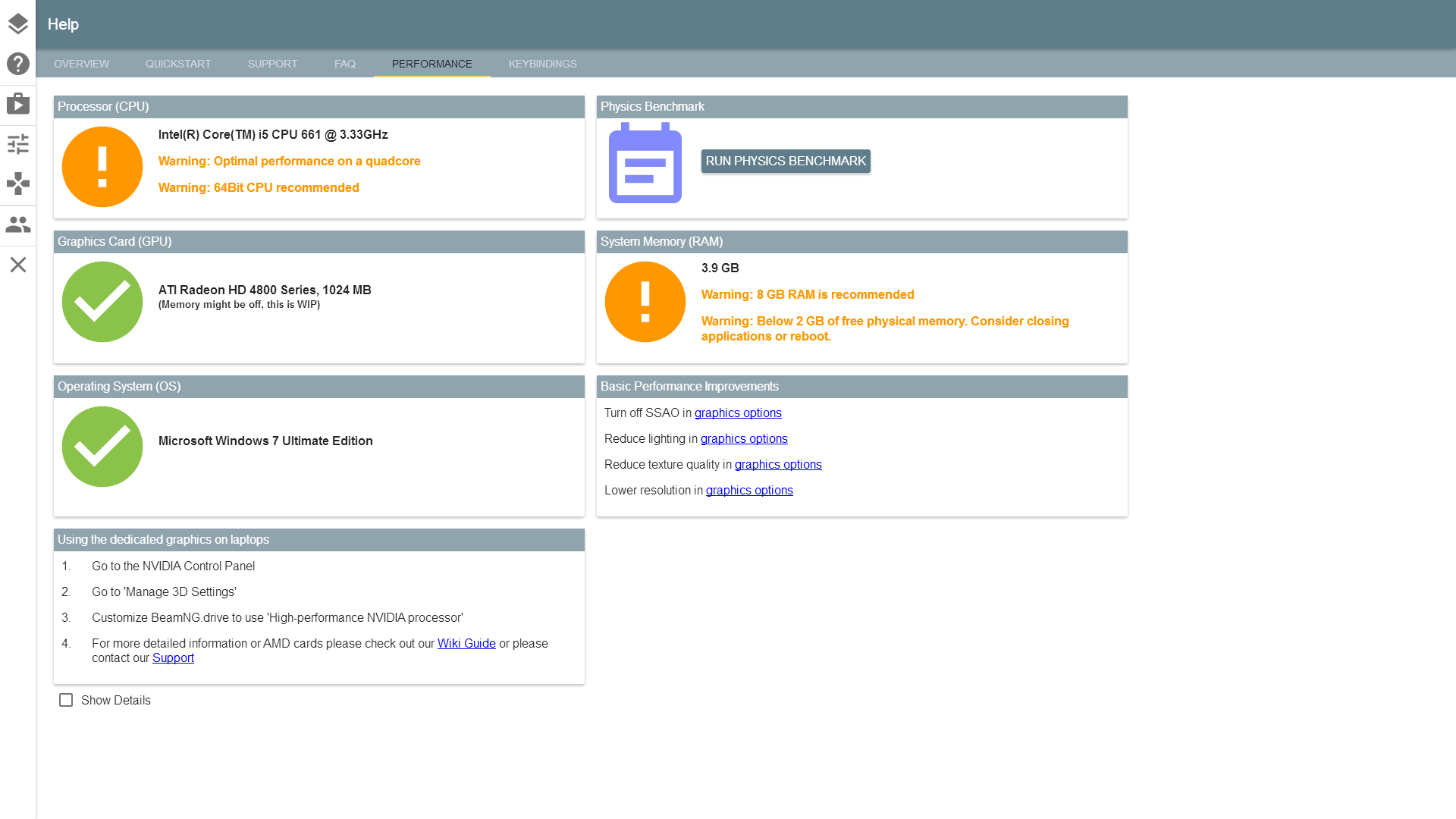Open the options sliders icon
The width and height of the screenshot is (1456, 819).
pos(17,144)
